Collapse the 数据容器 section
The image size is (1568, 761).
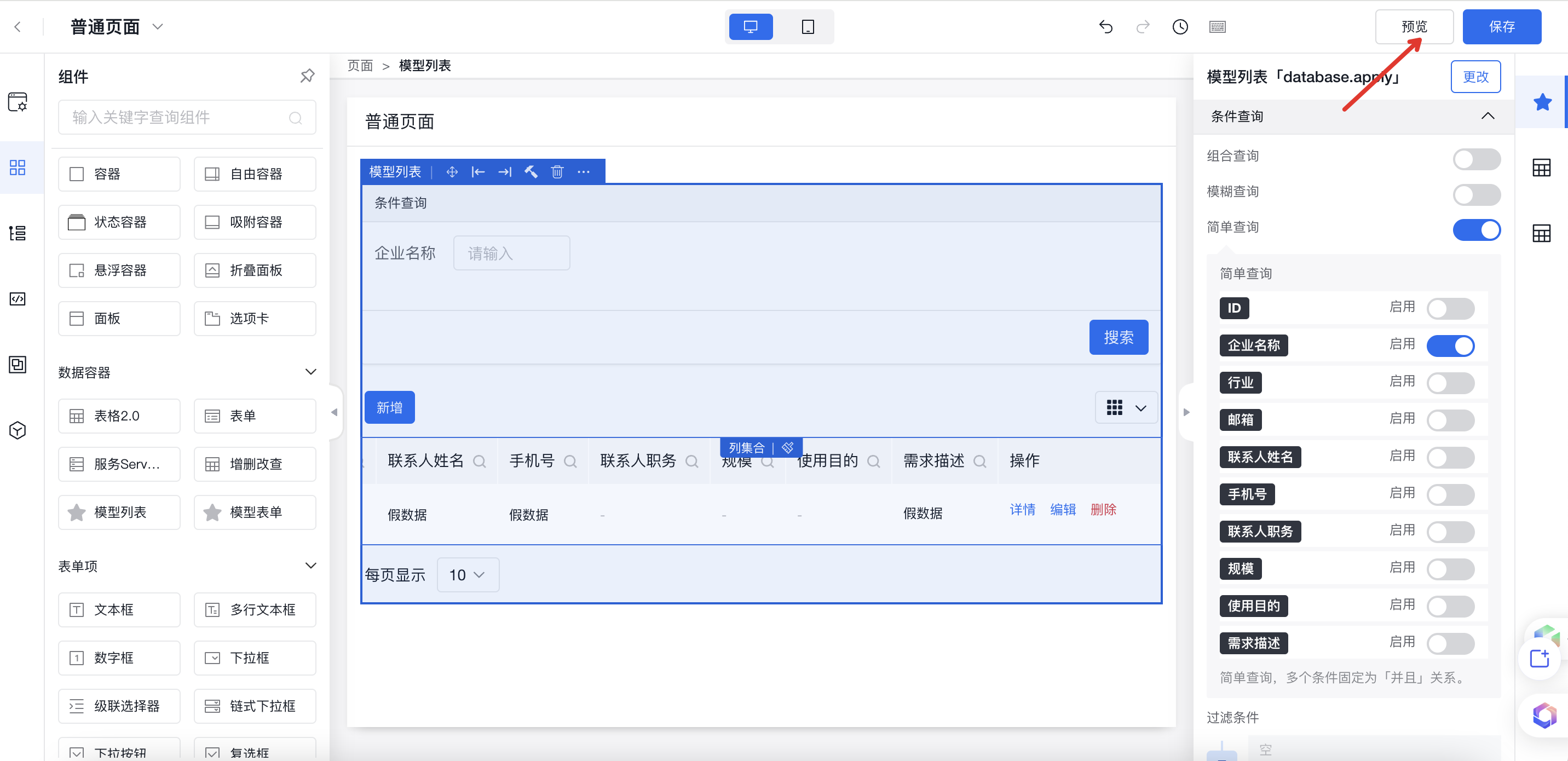(310, 372)
